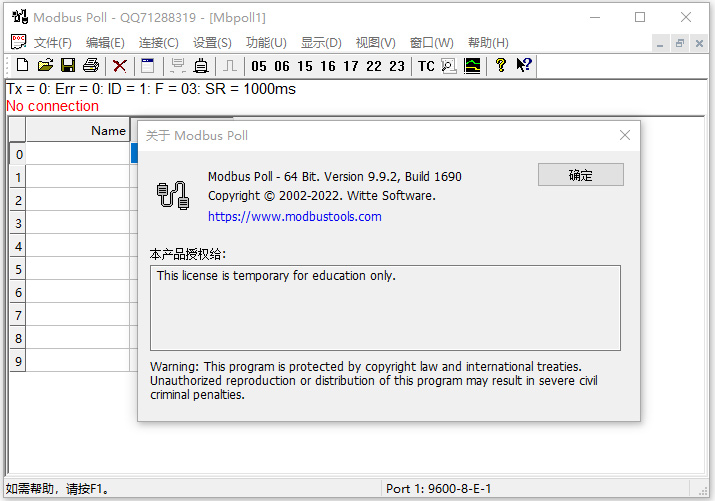Screen dimensions: 715x501
Task: Select row header 9 in the grid
Action: (x=18, y=361)
